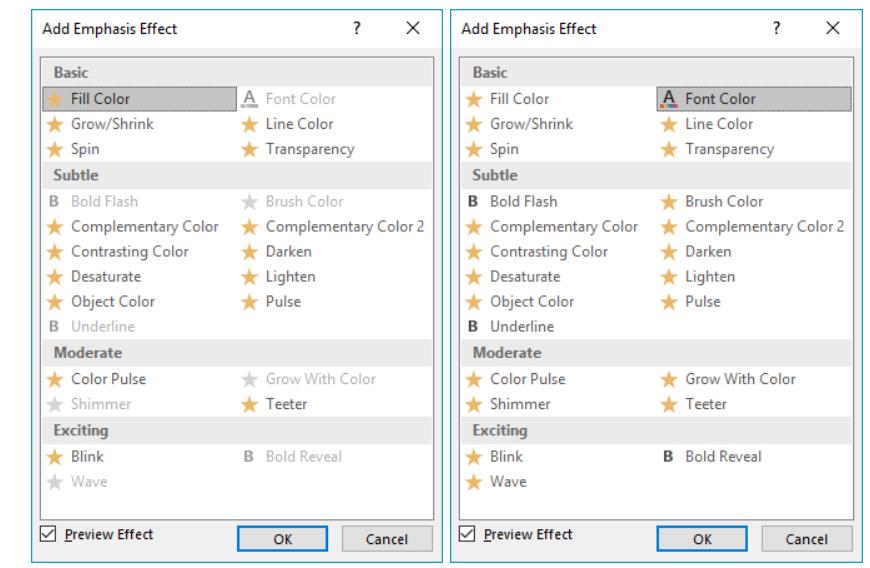The image size is (870, 568).
Task: Click Line Color star icon in left dialog
Action: point(250,124)
